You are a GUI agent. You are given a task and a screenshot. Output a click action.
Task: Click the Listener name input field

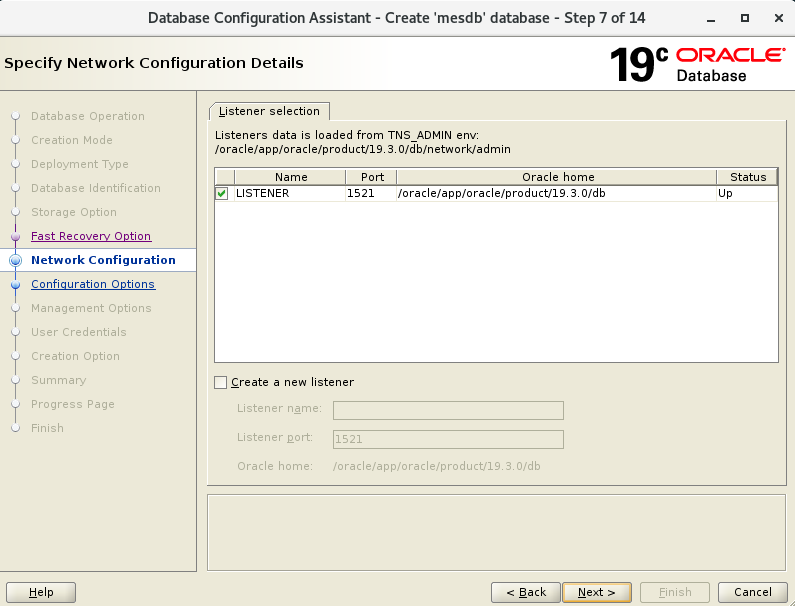(448, 410)
